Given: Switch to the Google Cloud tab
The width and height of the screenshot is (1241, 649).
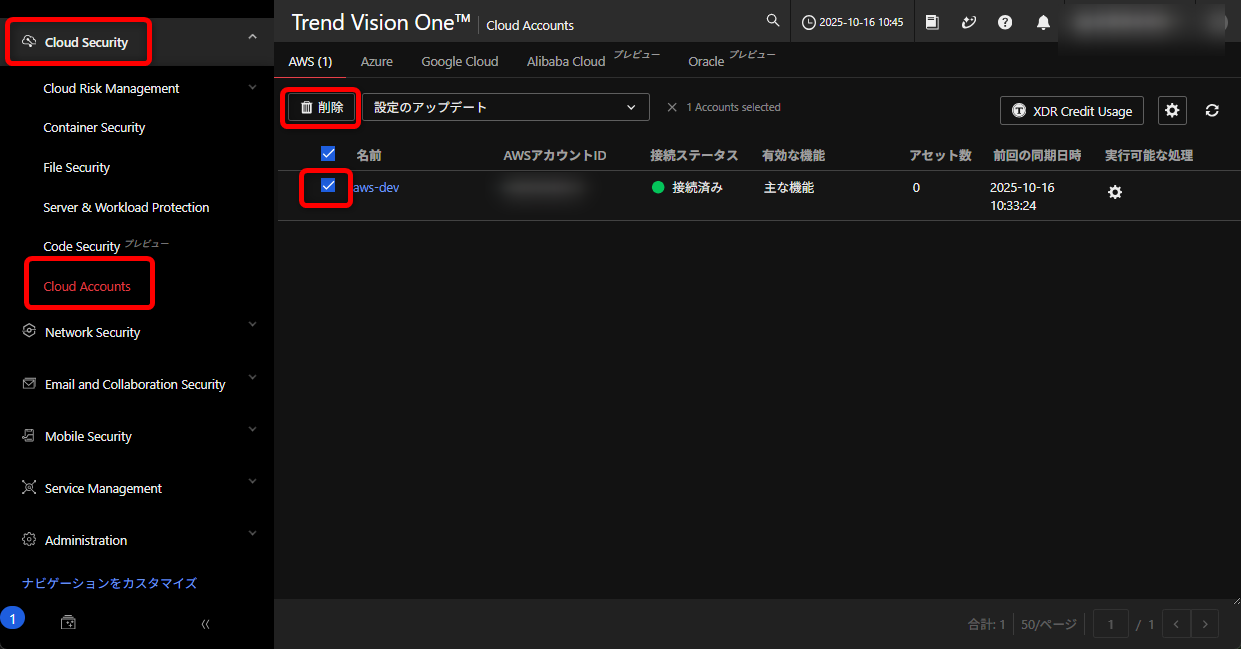Looking at the screenshot, I should point(460,61).
